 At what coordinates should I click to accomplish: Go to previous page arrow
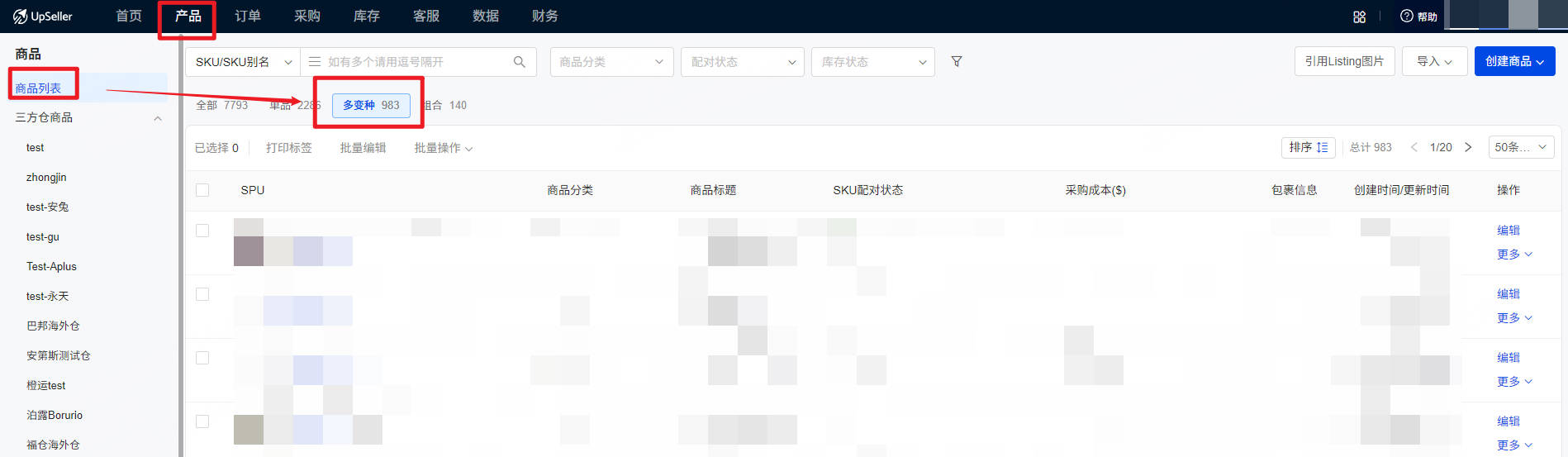pos(1414,147)
